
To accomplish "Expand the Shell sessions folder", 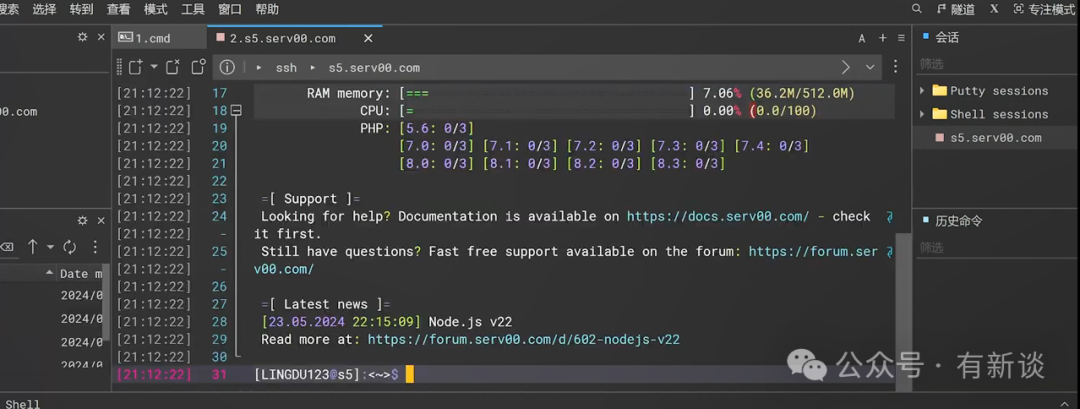I will pyautogui.click(x=922, y=114).
